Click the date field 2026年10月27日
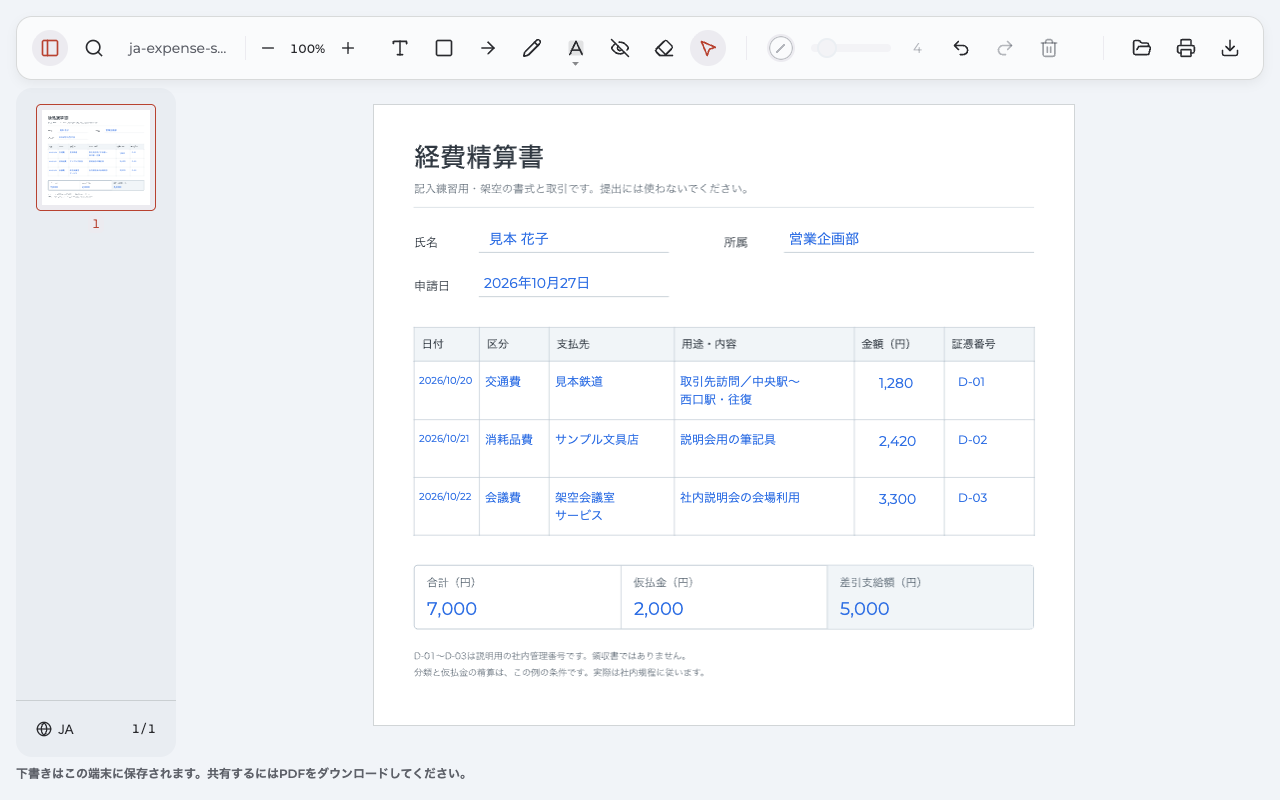 pyautogui.click(x=573, y=283)
